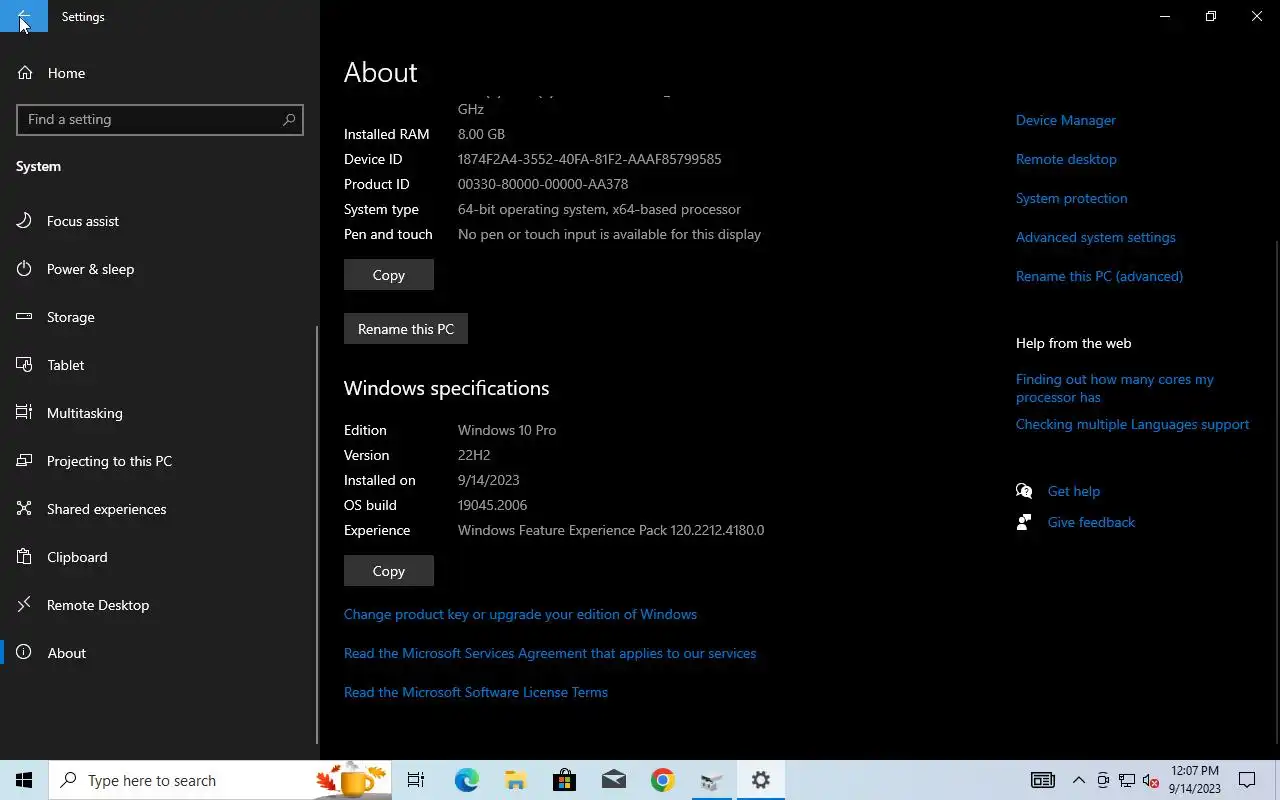
Task: Select the OS build value 19045.2006
Action: point(492,505)
